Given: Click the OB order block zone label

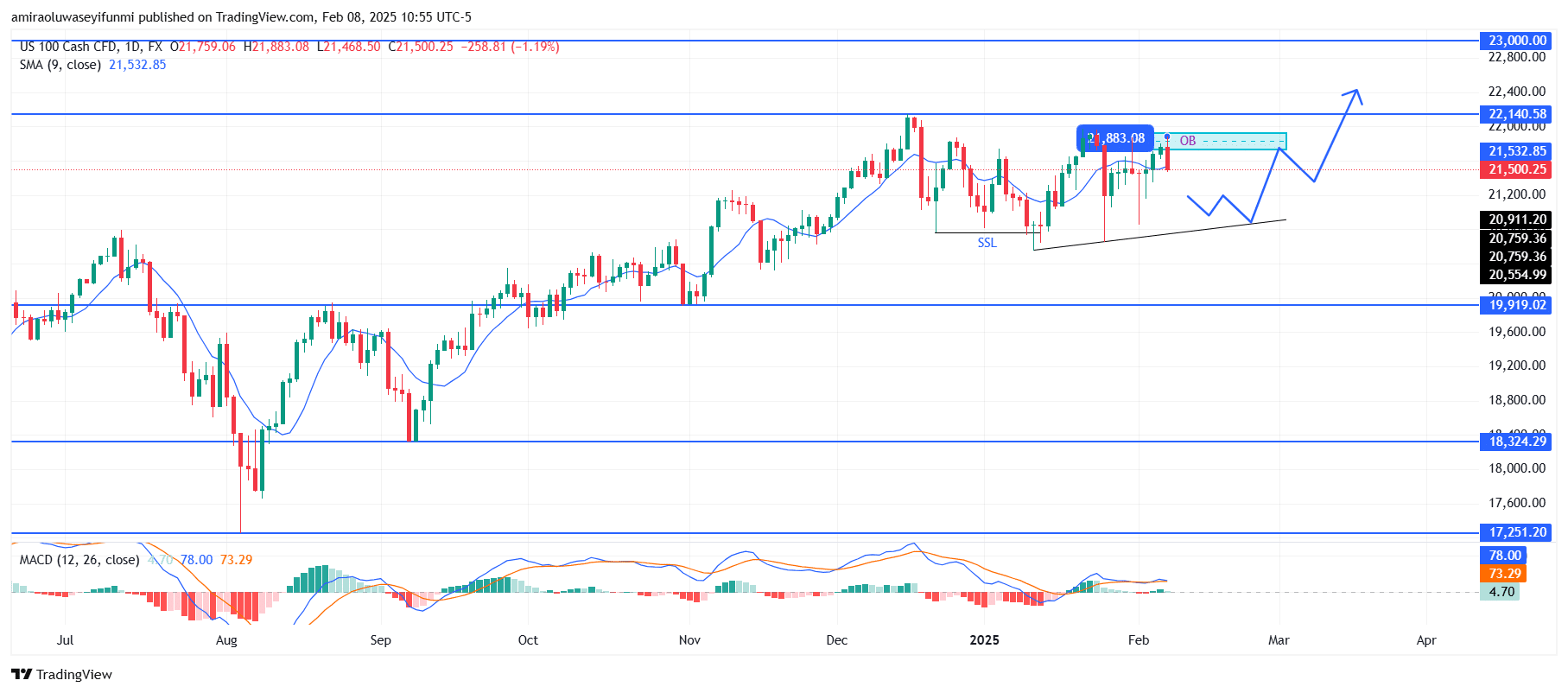Looking at the screenshot, I should [1188, 141].
